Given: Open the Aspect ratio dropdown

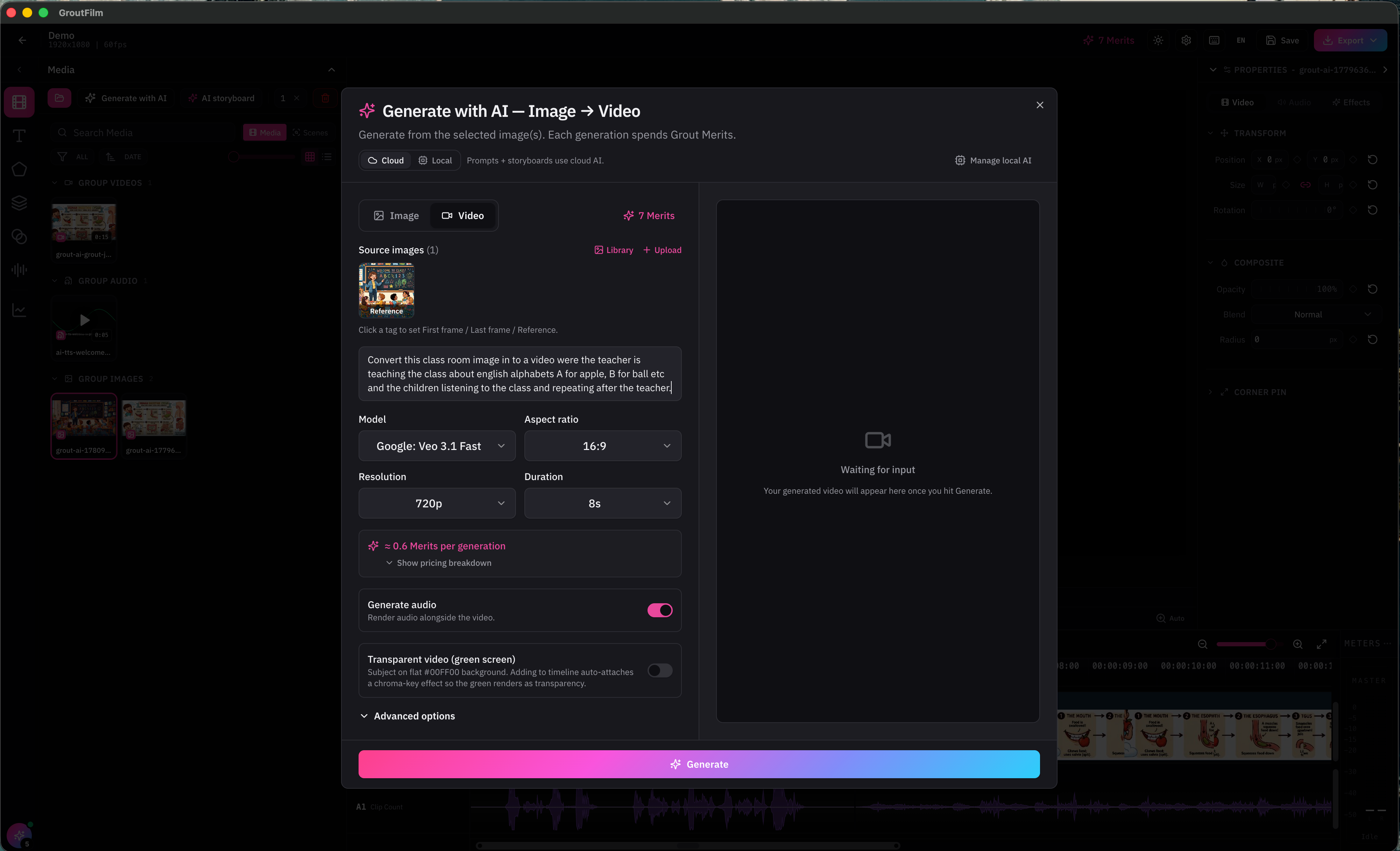Looking at the screenshot, I should (602, 446).
